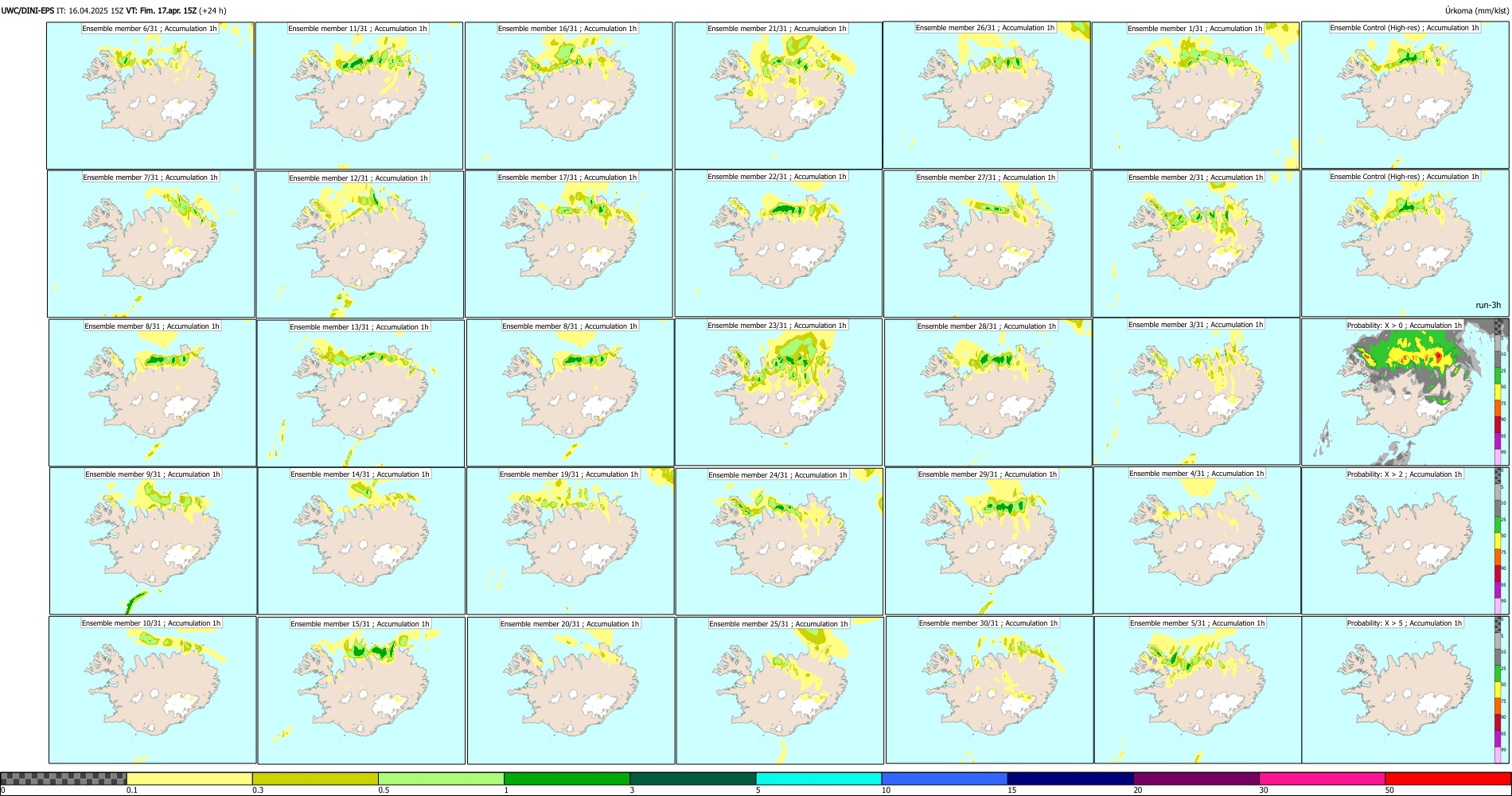The height and width of the screenshot is (796, 1512).
Task: Click the 'run-3h' label on control panel
Action: 1487,306
